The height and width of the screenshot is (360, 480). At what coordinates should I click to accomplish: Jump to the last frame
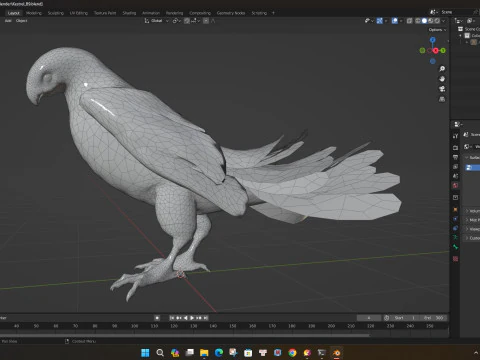(206, 318)
